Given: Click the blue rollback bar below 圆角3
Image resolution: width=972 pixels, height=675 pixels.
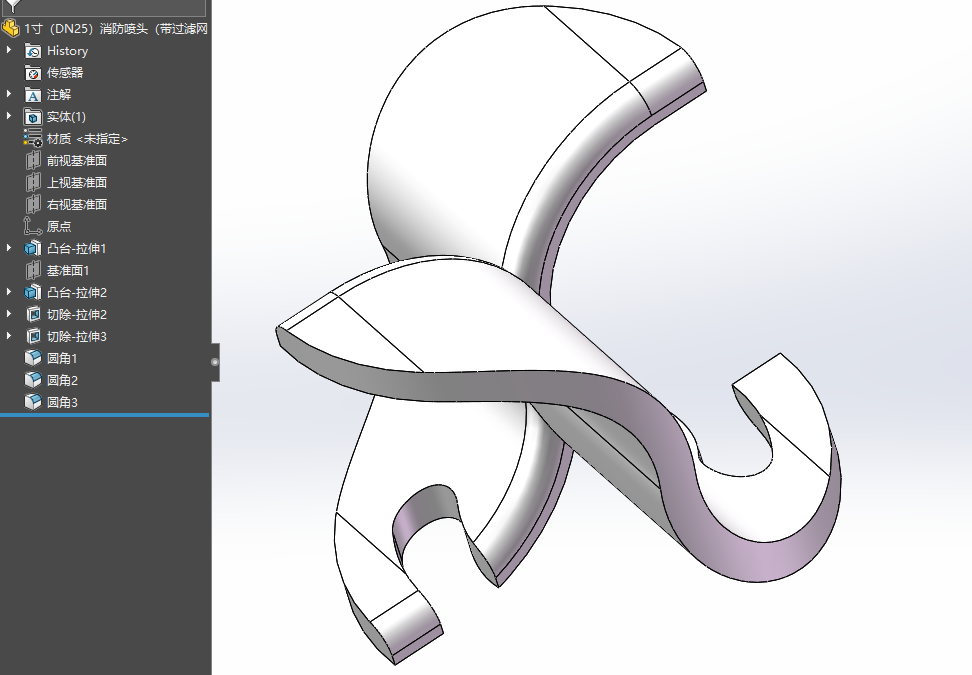Looking at the screenshot, I should (104, 415).
